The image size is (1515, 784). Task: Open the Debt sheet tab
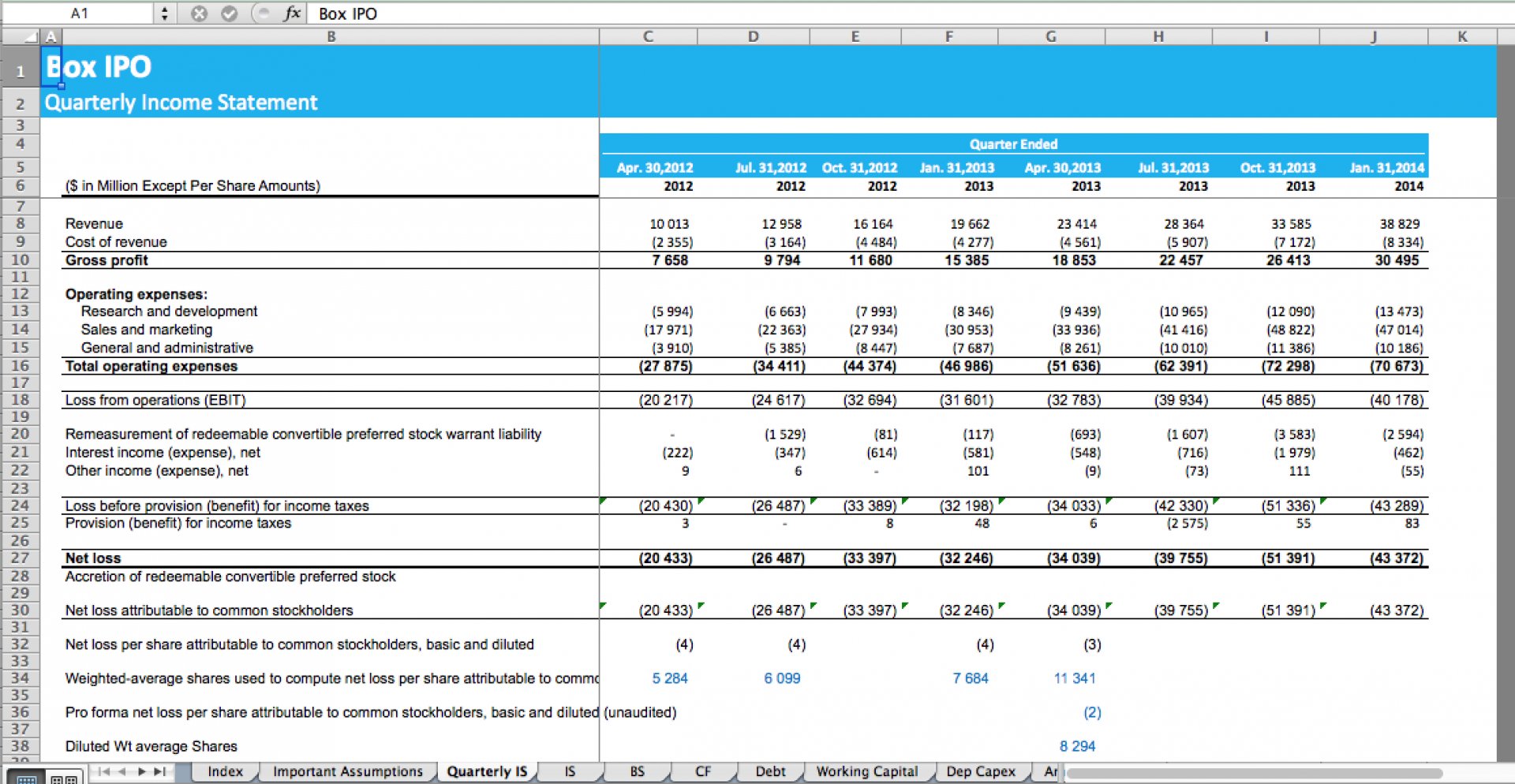tap(770, 771)
